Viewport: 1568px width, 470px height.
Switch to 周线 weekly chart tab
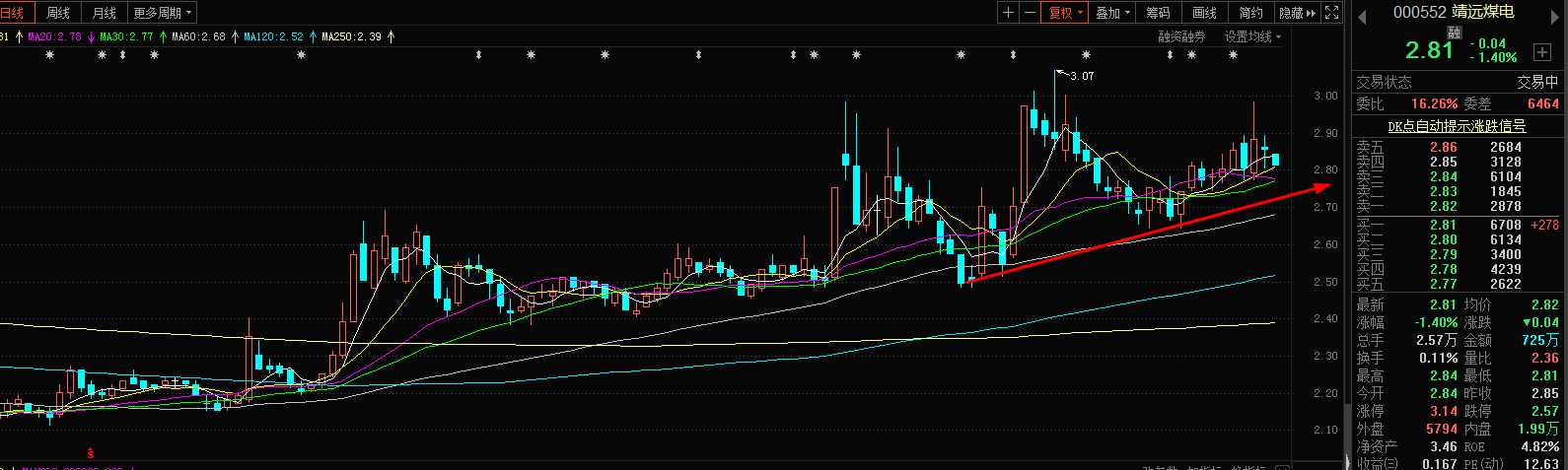(x=58, y=13)
